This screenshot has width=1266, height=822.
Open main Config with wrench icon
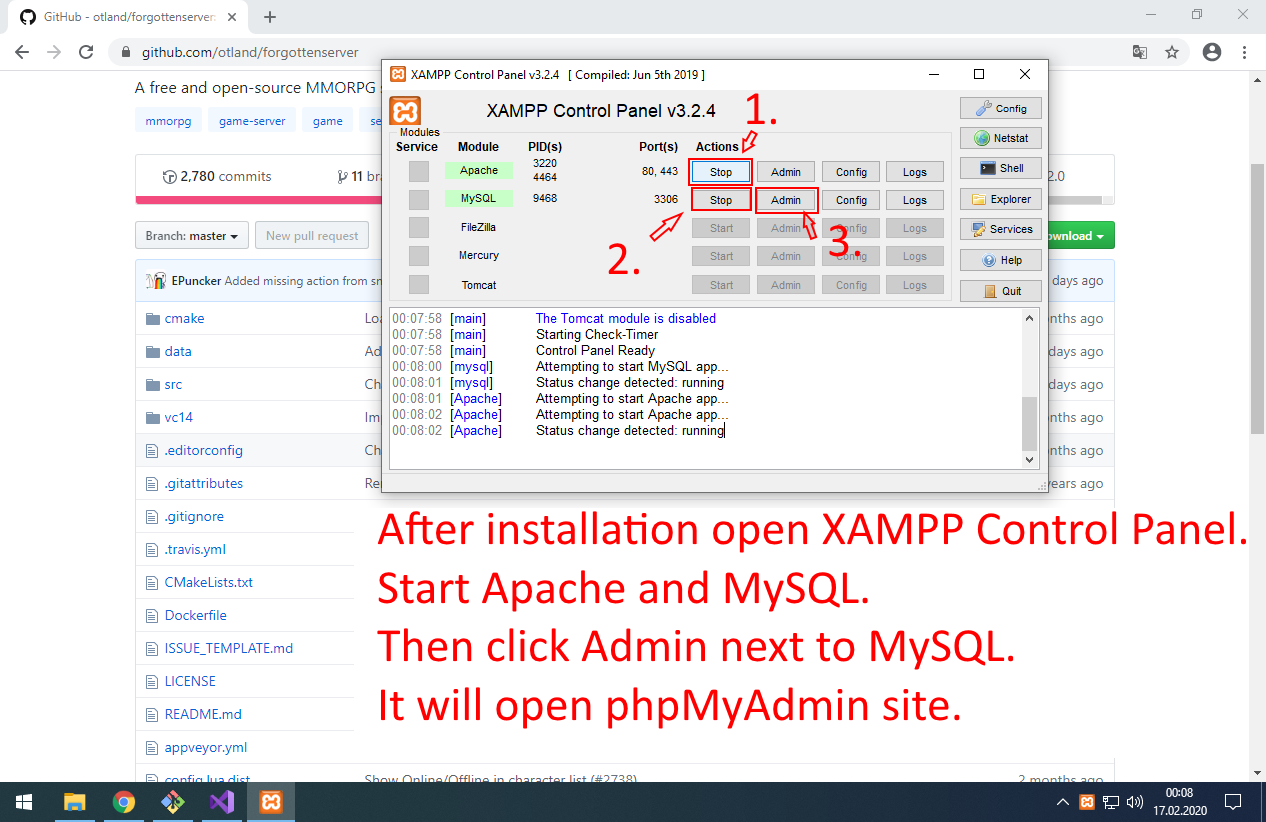pos(1001,108)
